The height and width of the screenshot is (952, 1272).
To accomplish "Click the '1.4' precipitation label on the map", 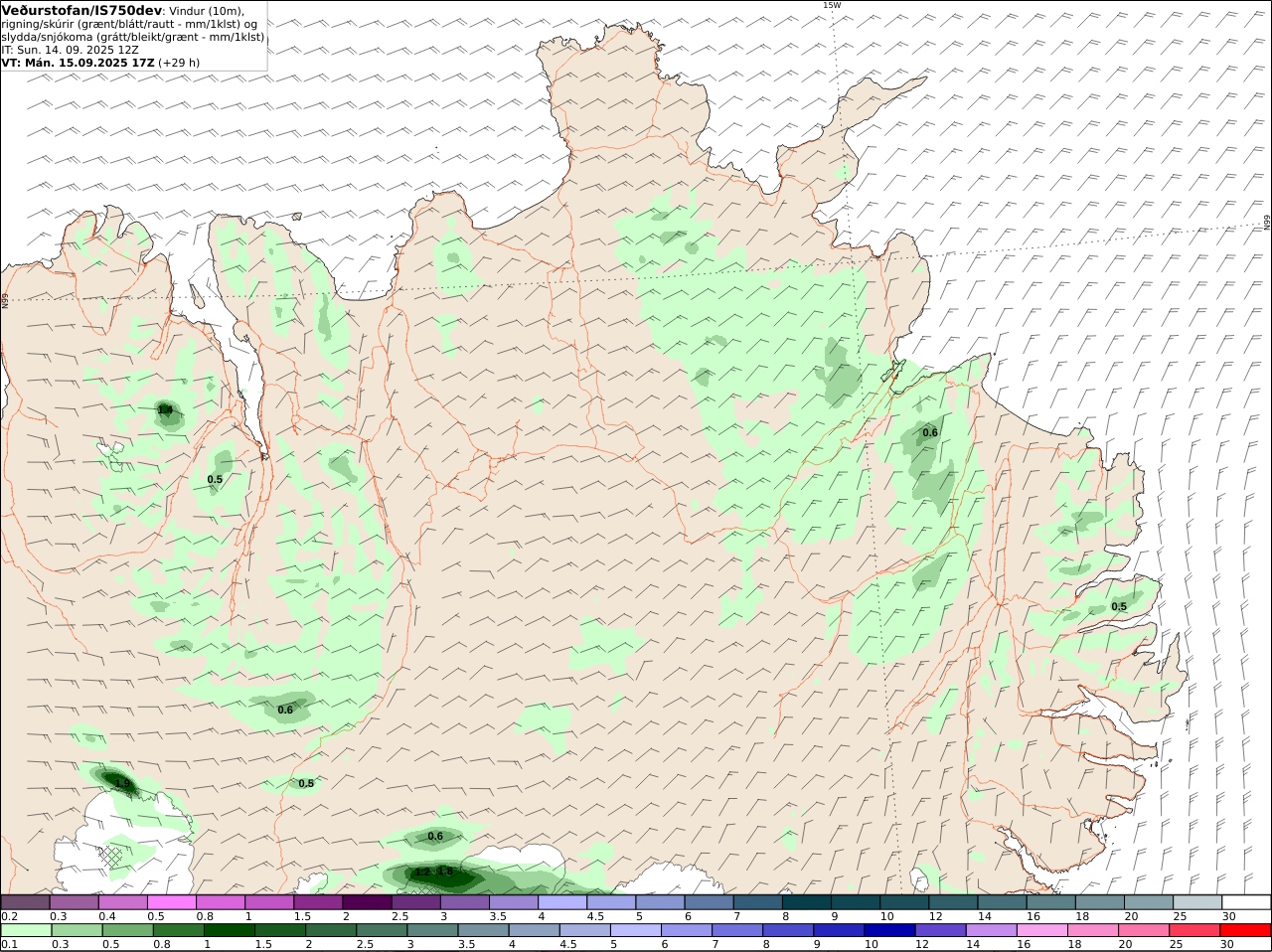I will pyautogui.click(x=165, y=409).
